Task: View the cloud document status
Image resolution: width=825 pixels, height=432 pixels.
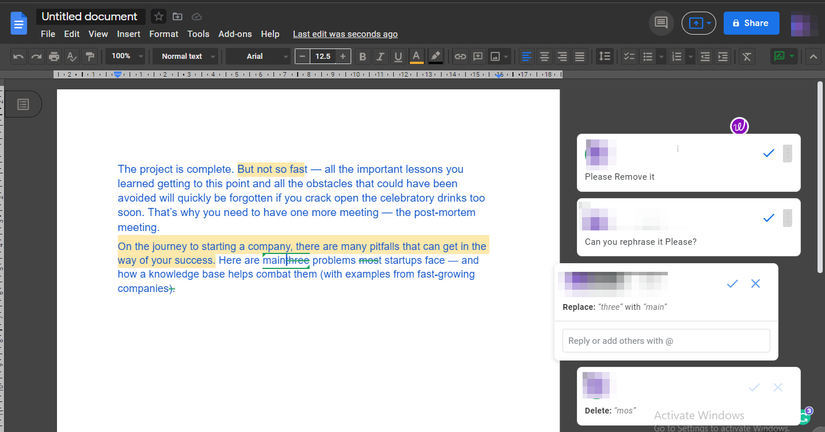Action: coord(196,17)
